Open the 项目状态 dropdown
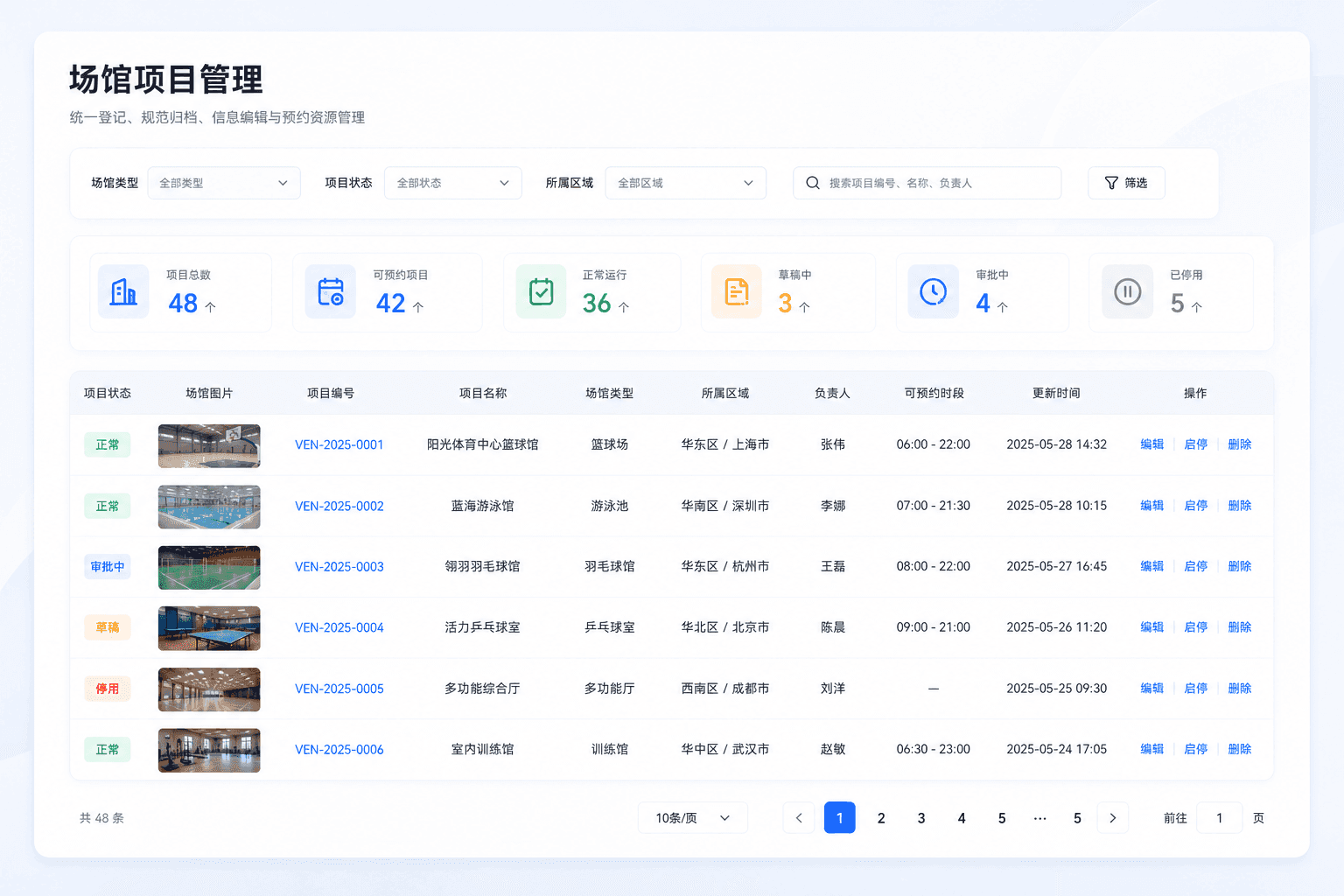This screenshot has width=1344, height=896. click(453, 183)
